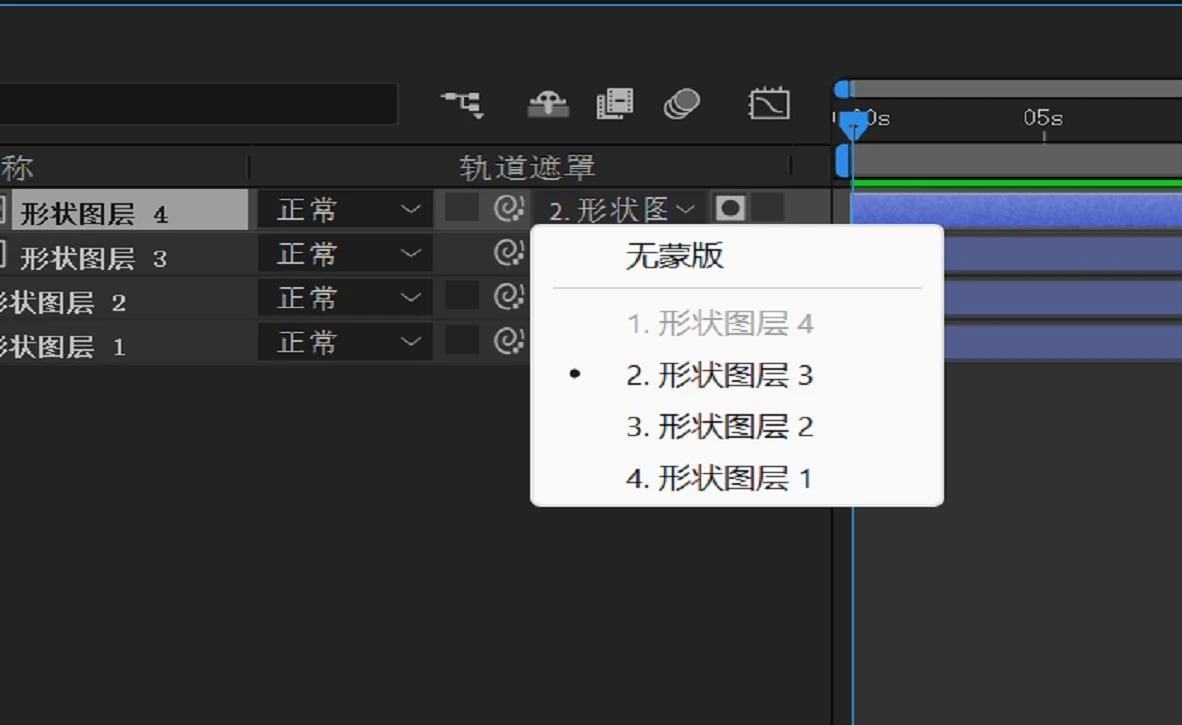Enable motion blur for the composition
The height and width of the screenshot is (725, 1182).
click(x=684, y=103)
